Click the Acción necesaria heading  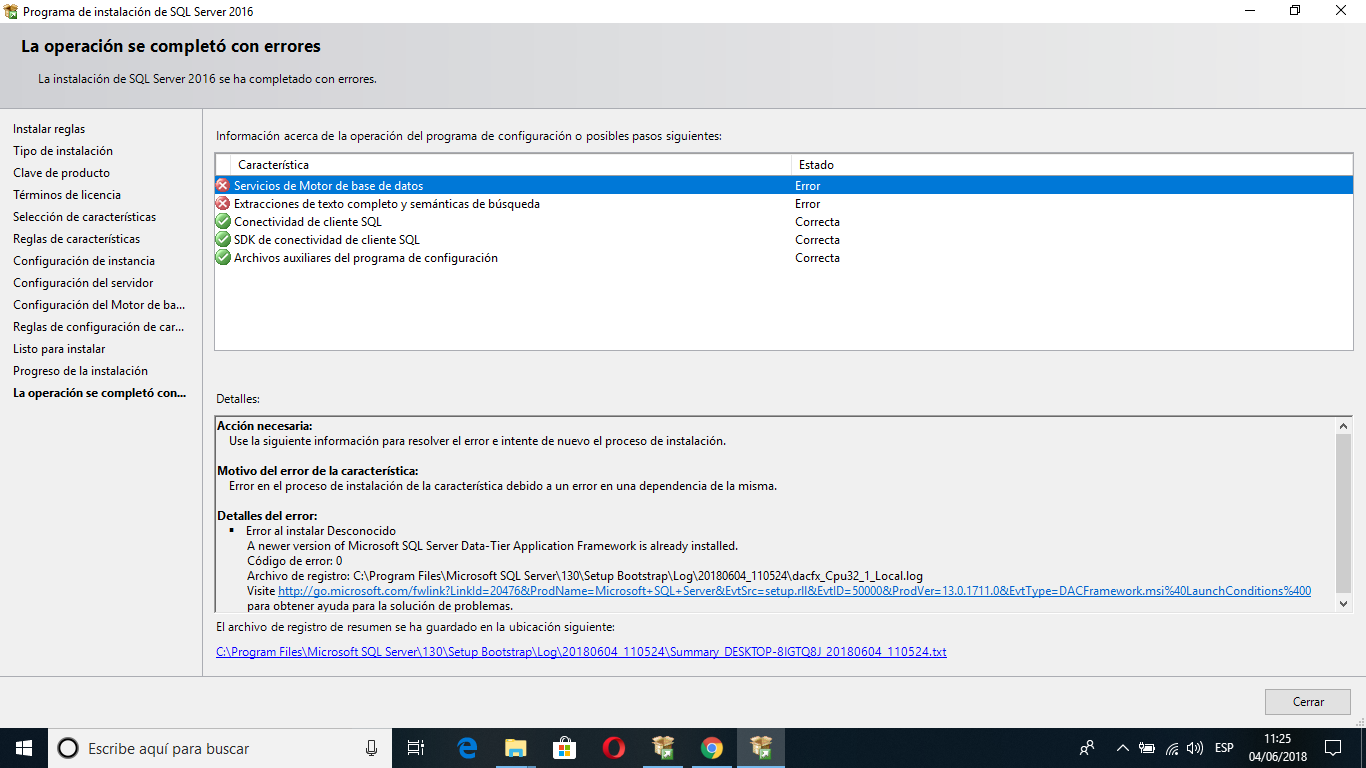click(265, 426)
